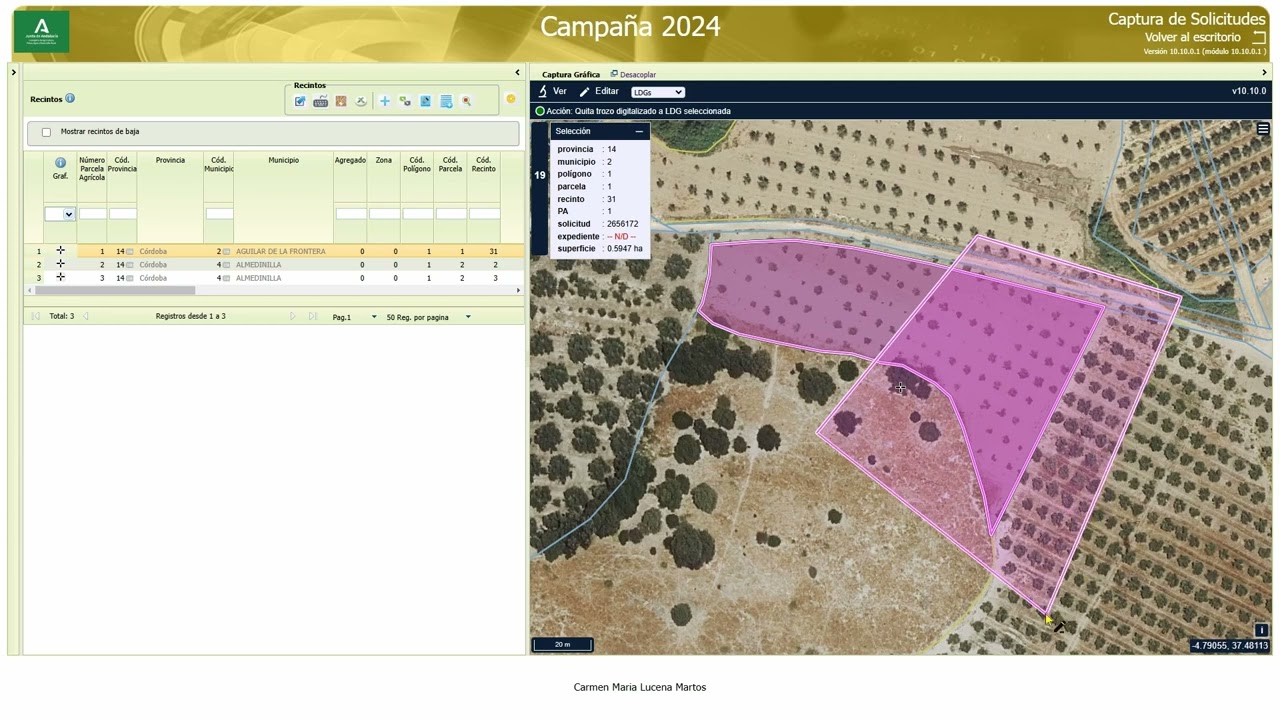The height and width of the screenshot is (720, 1280).
Task: Toggle Mostrar recintos de baja checkbox
Action: pyautogui.click(x=46, y=132)
